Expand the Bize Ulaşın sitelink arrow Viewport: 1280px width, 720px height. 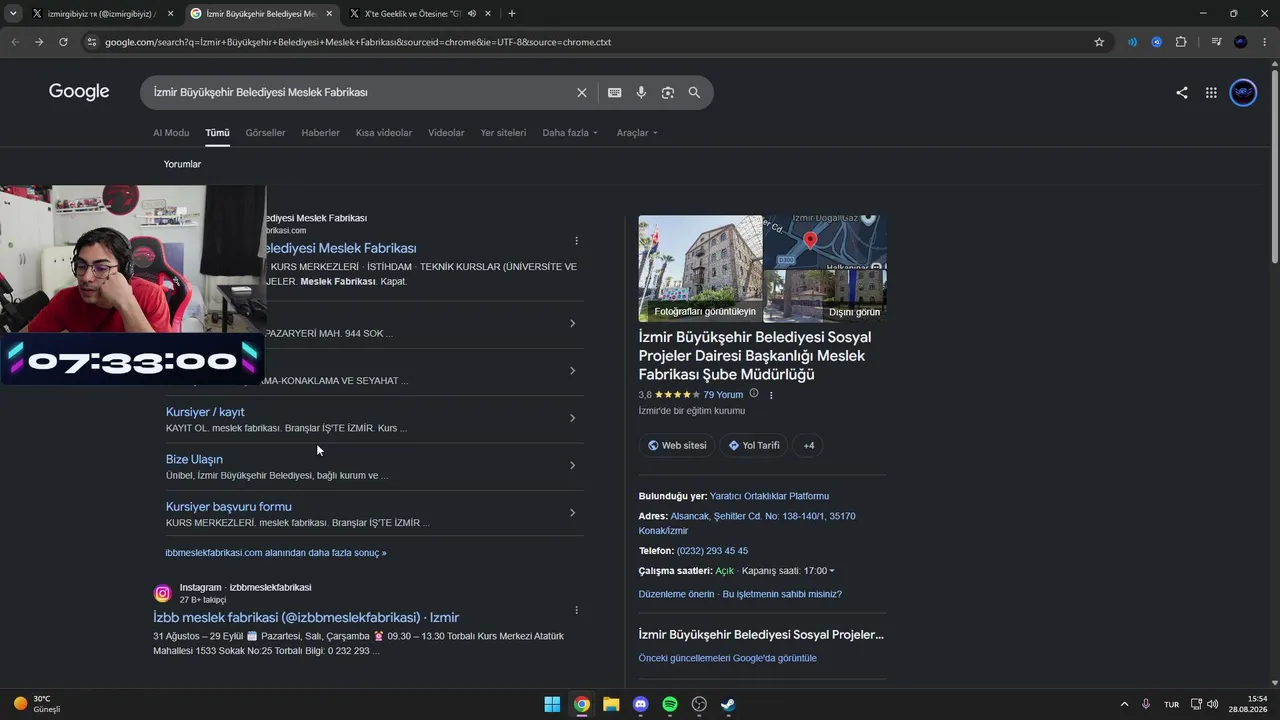[572, 465]
